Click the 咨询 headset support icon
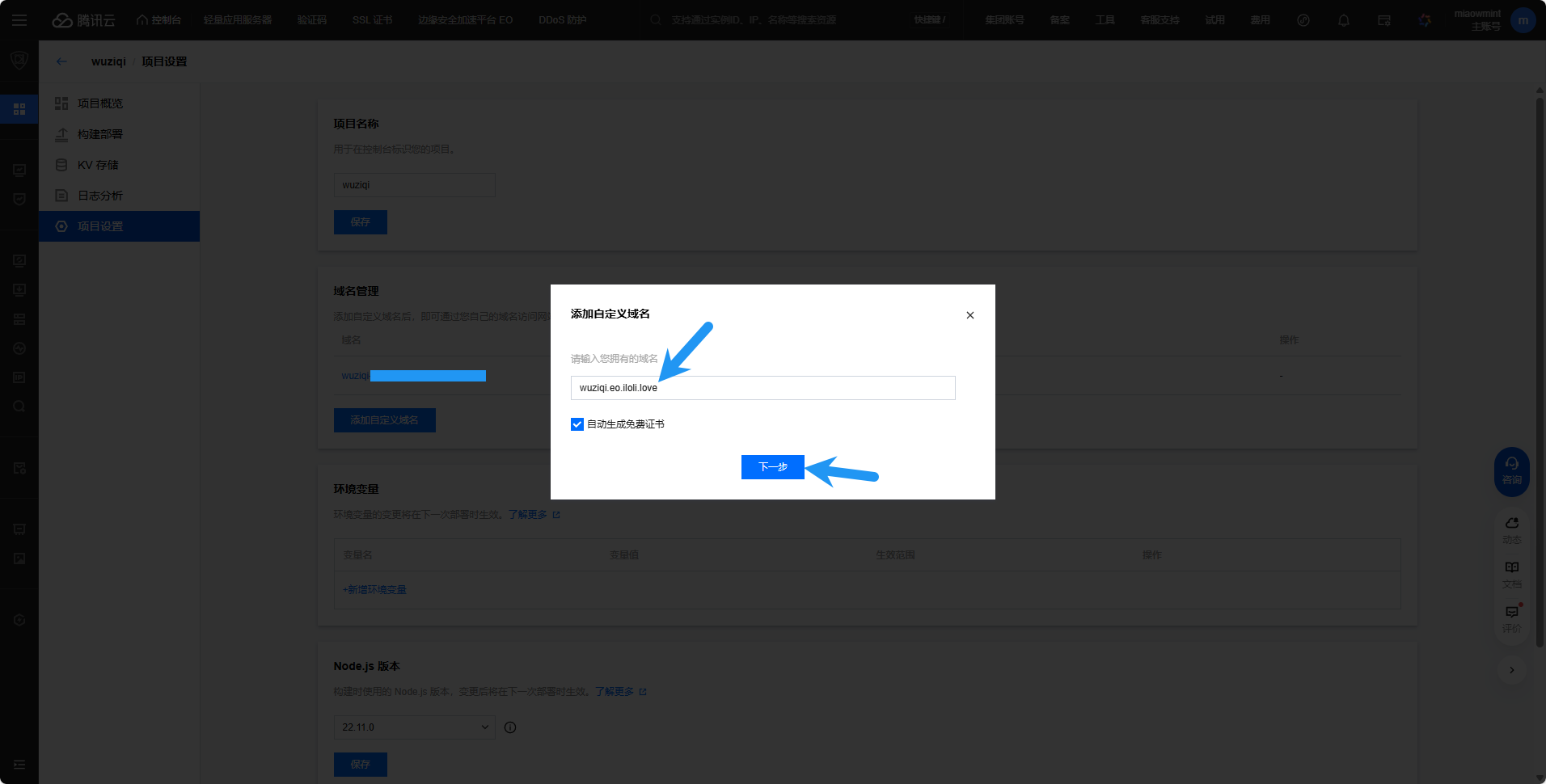Viewport: 1546px width, 784px height. click(x=1511, y=470)
